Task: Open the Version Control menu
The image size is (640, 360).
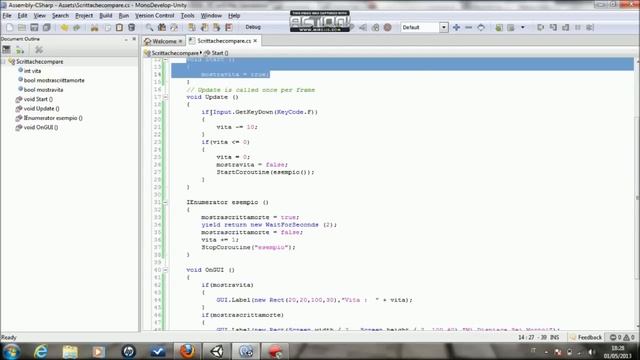Action: coord(155,16)
